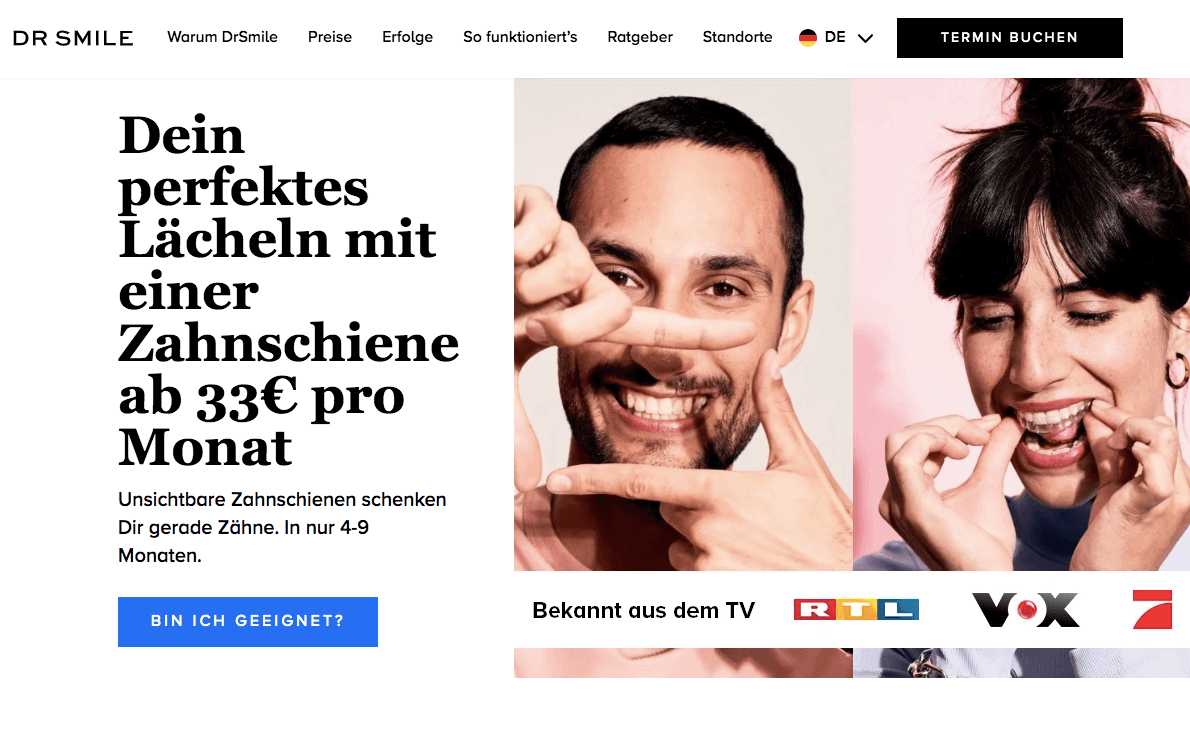This screenshot has height=742, width=1190.
Task: Select So funktioniert's in navigation
Action: (520, 37)
